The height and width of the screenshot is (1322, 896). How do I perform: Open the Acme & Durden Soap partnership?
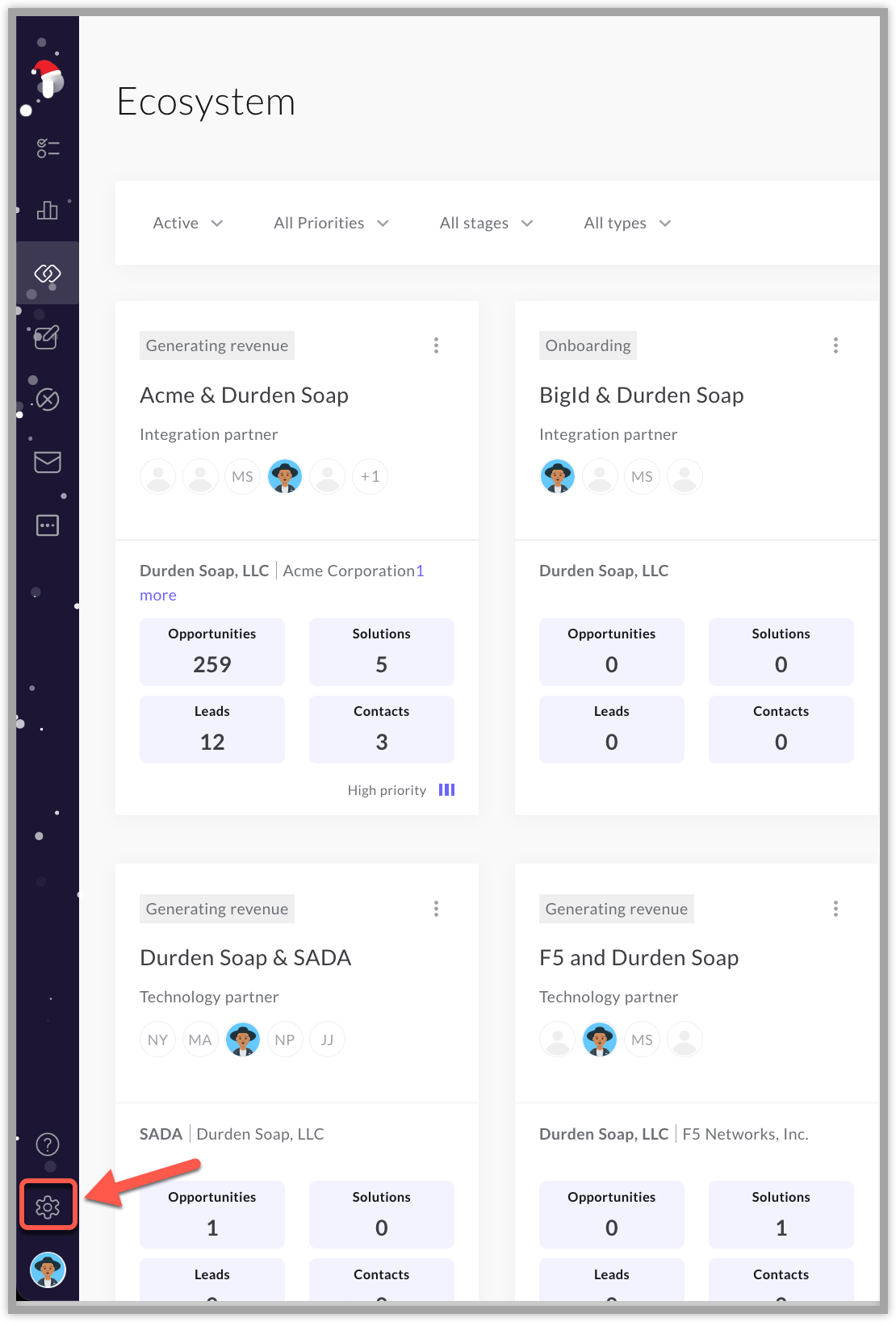244,395
